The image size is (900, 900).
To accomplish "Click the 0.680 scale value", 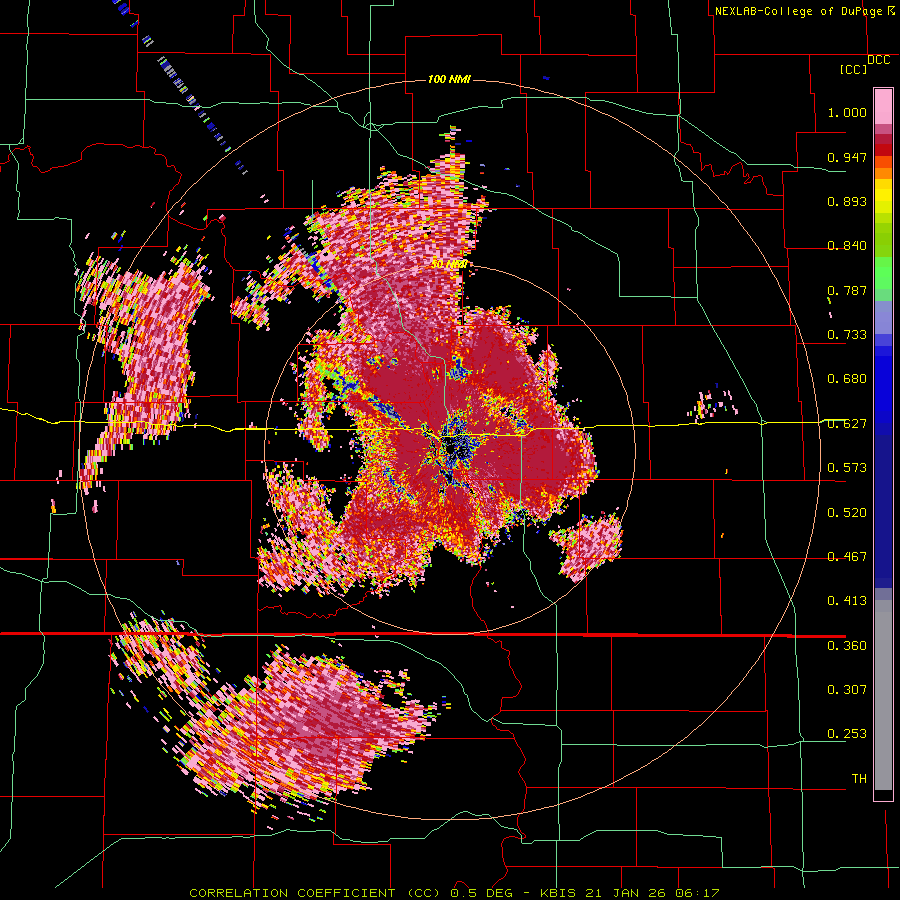I will coord(847,379).
